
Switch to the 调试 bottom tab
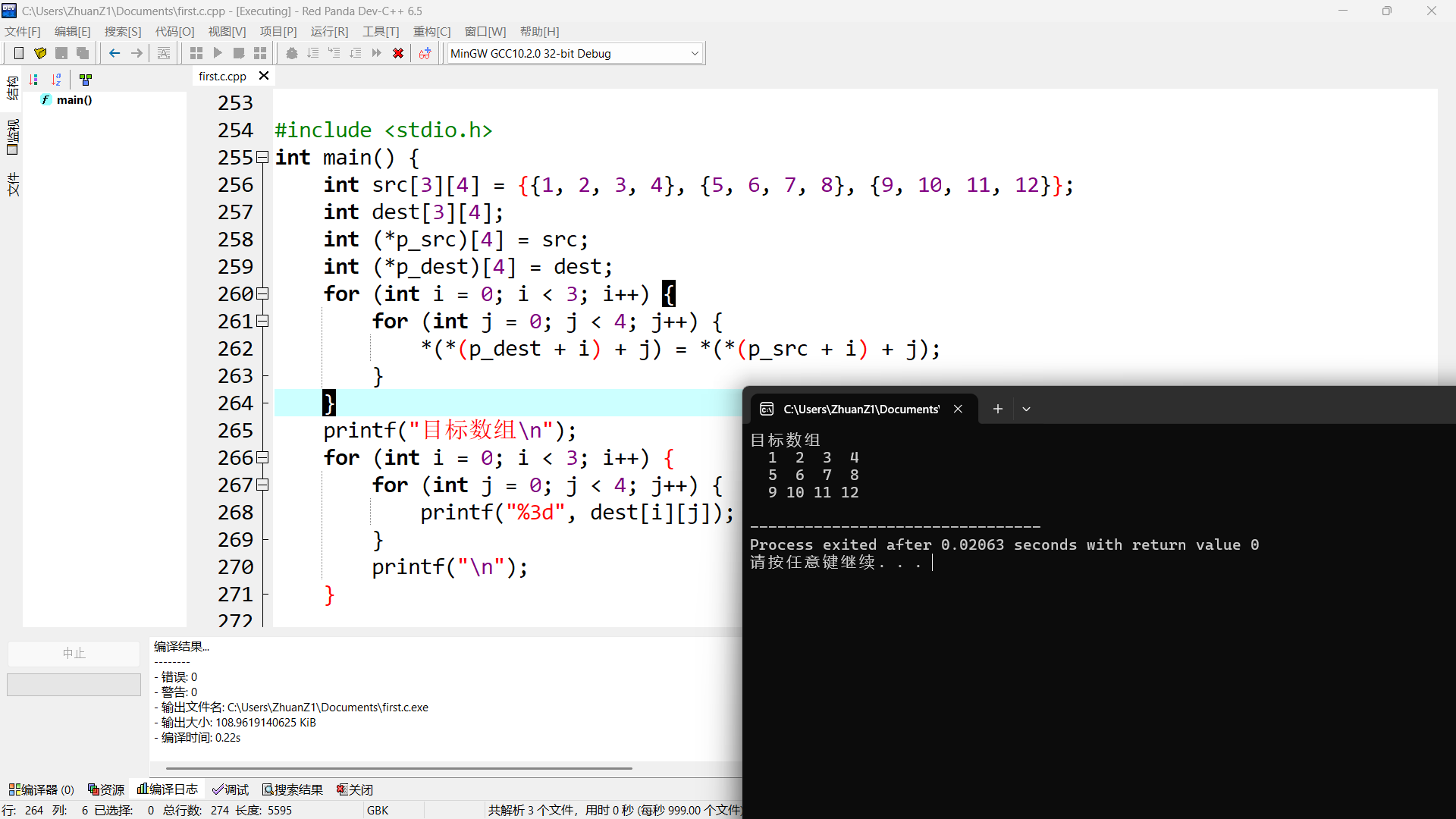[231, 789]
